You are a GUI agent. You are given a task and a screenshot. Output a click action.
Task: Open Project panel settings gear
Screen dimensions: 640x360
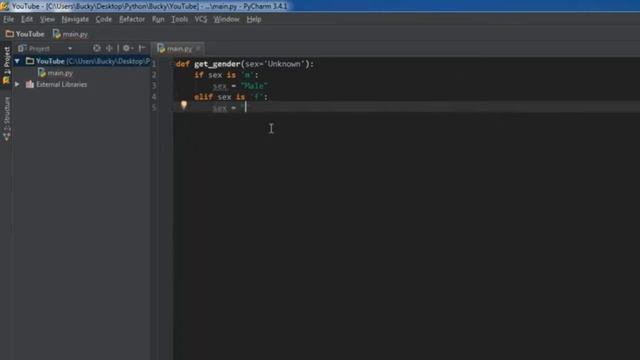pos(127,48)
